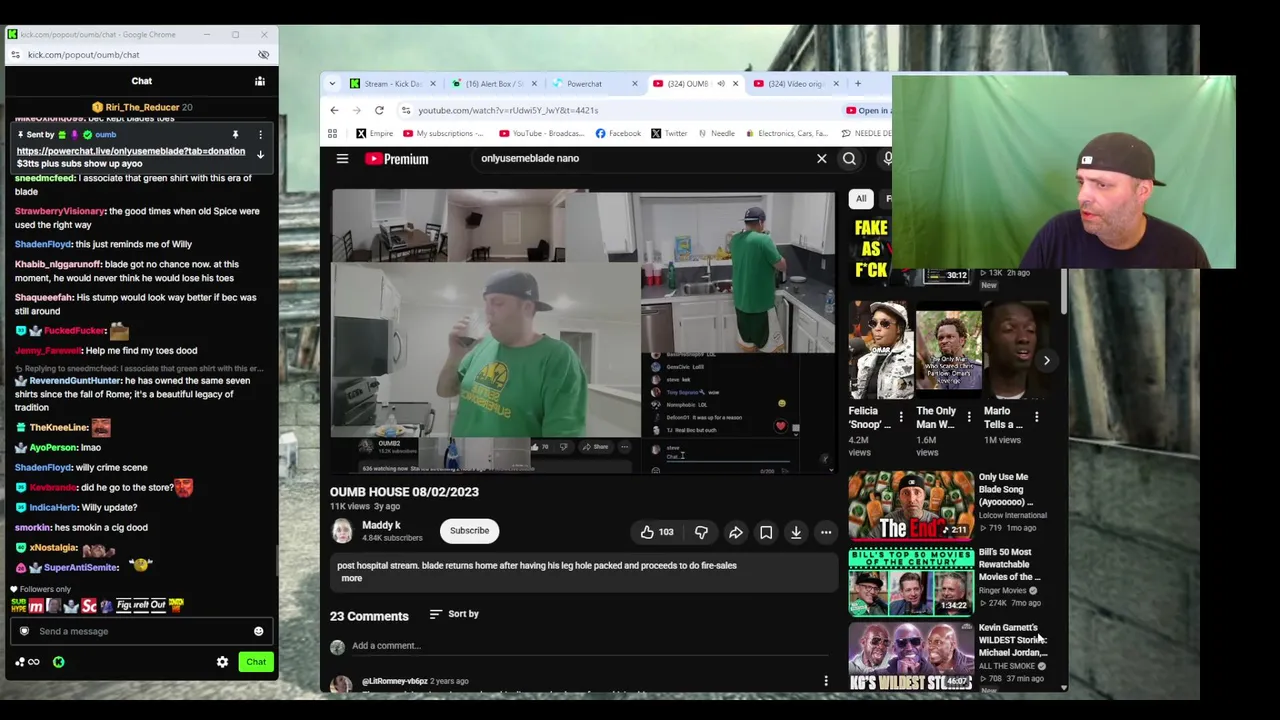Click the green Kick logo below the message box
1280x720 pixels.
click(59, 662)
